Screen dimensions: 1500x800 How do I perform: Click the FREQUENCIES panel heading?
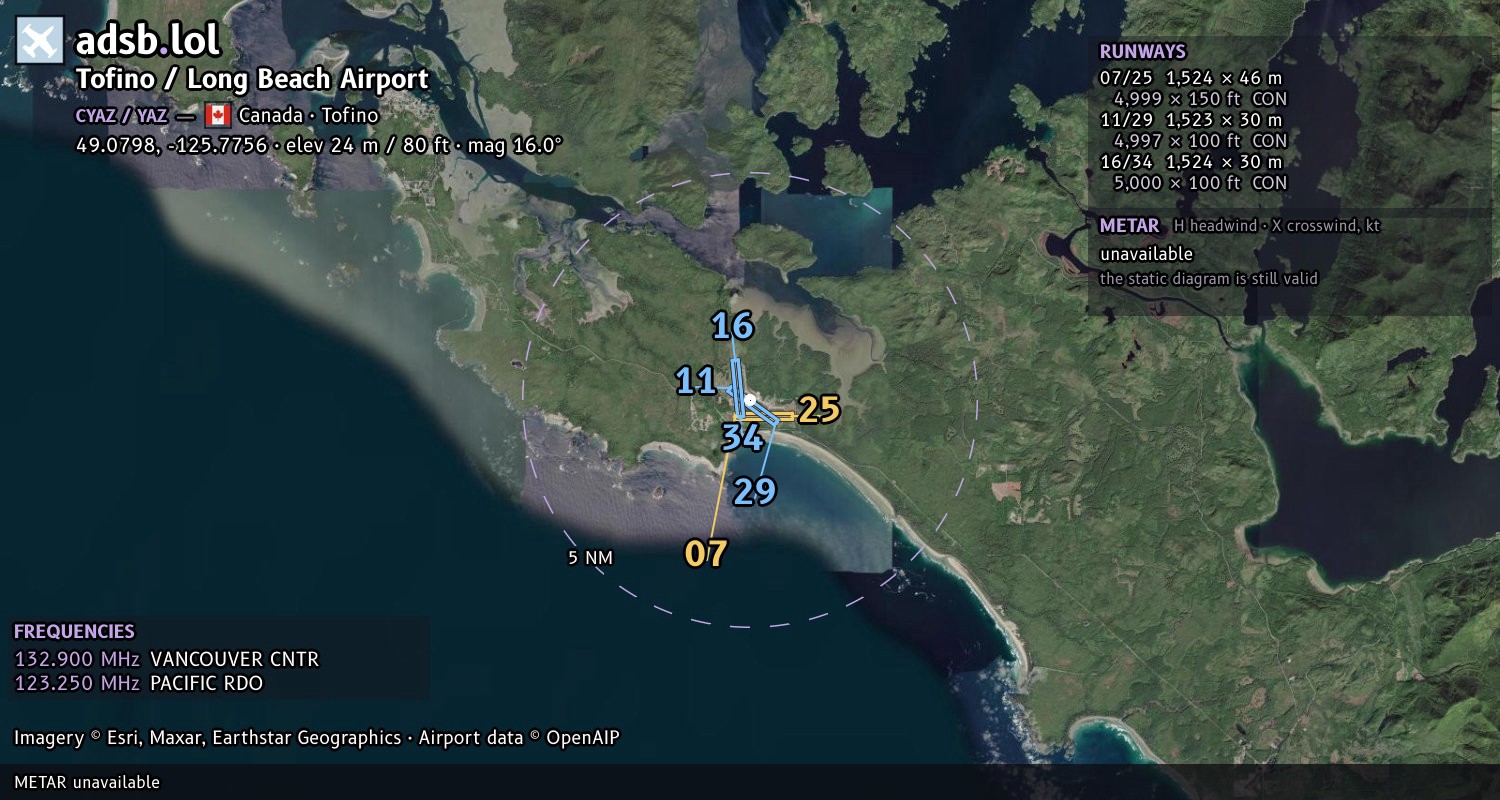pyautogui.click(x=74, y=632)
